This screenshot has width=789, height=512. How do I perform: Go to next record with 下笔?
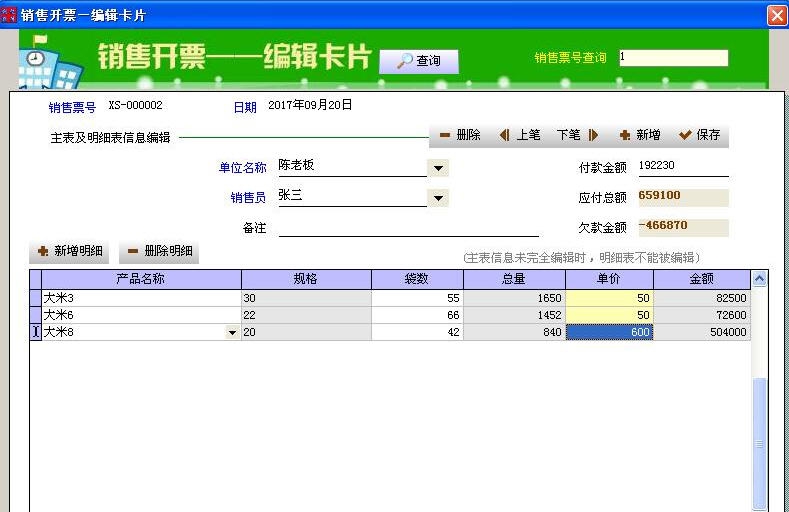point(578,135)
